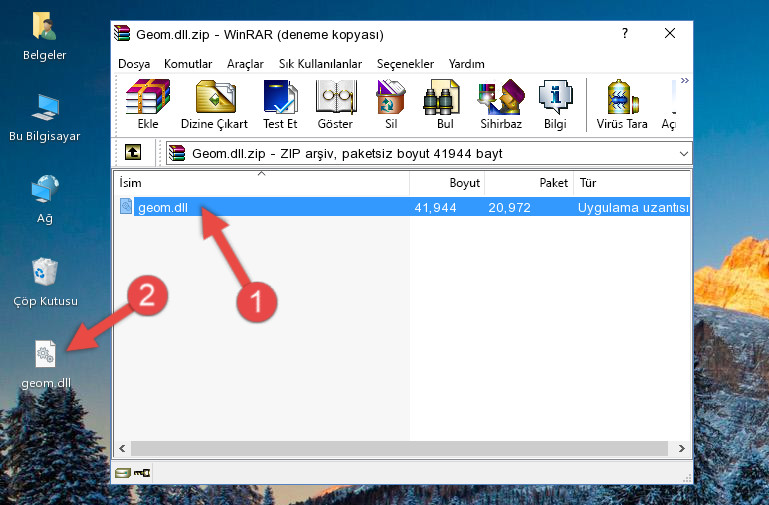This screenshot has width=769, height=505.
Task: Sort by the Boyut column header
Action: click(x=447, y=183)
